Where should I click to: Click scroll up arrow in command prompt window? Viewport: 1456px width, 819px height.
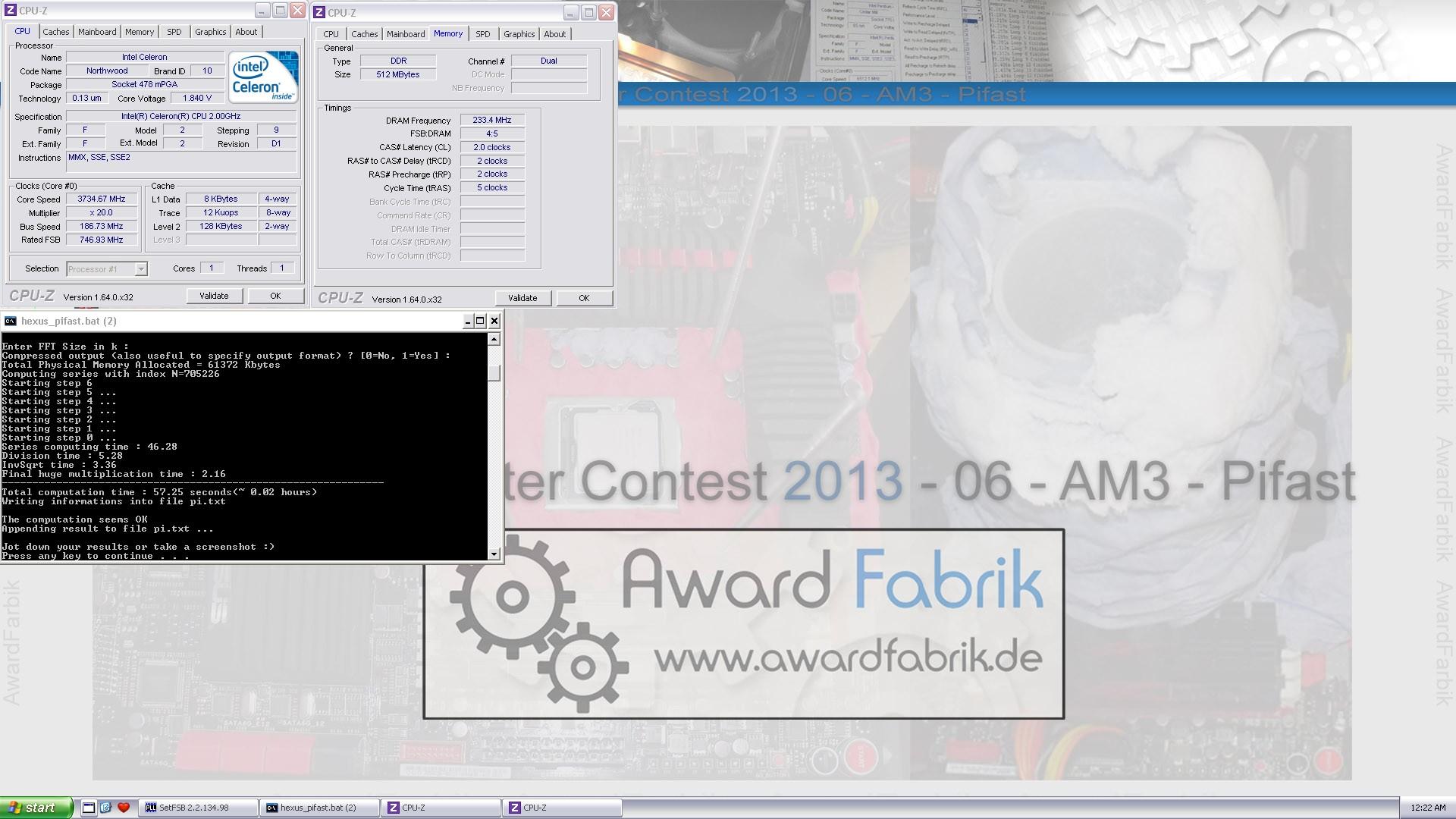coord(494,340)
